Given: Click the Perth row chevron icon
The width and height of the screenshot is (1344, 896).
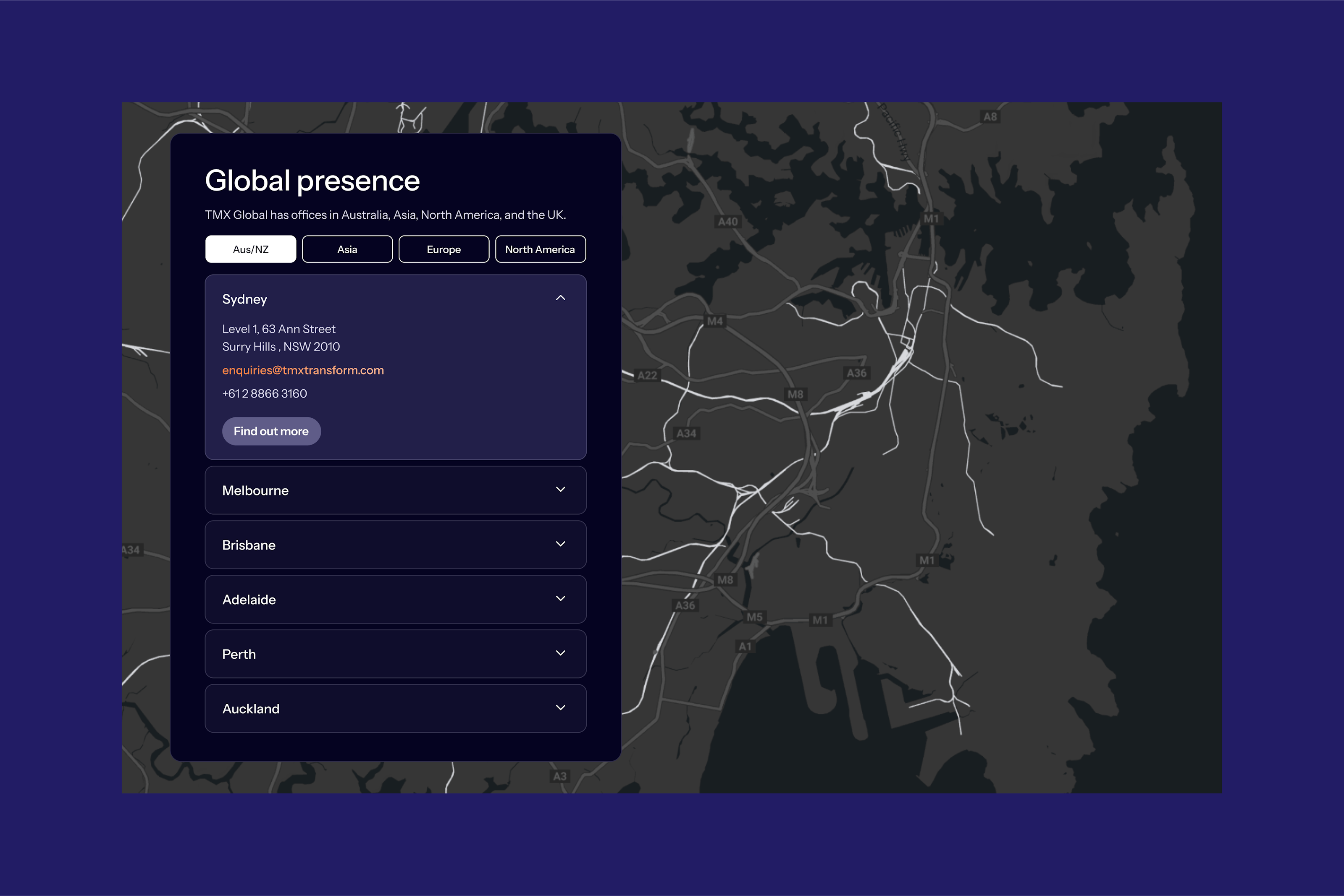Looking at the screenshot, I should pyautogui.click(x=560, y=653).
